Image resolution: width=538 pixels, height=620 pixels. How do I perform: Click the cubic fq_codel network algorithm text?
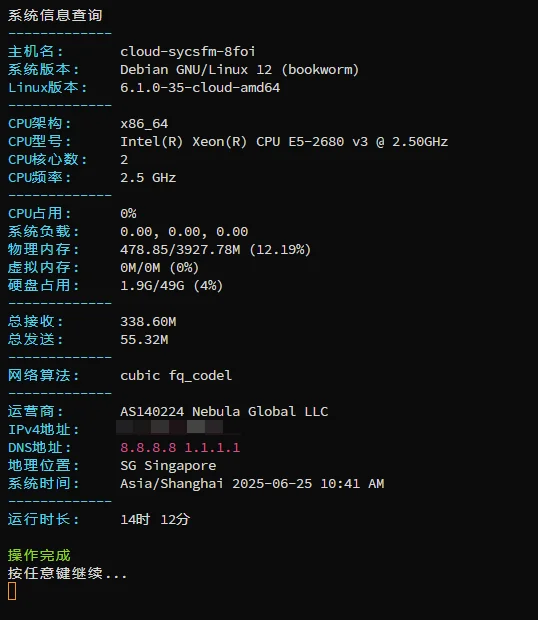pos(176,376)
